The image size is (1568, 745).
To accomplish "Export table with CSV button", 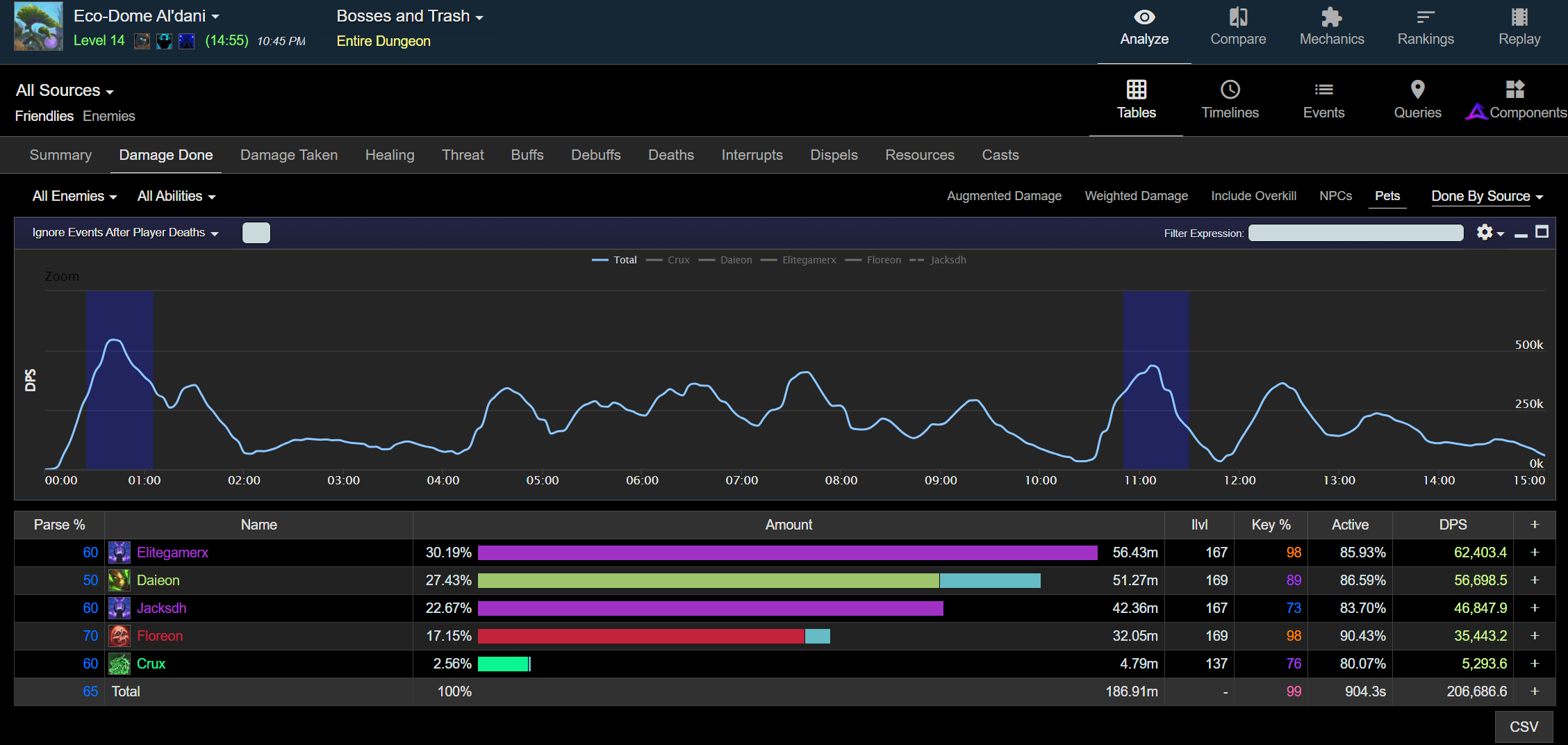I will pos(1524,727).
